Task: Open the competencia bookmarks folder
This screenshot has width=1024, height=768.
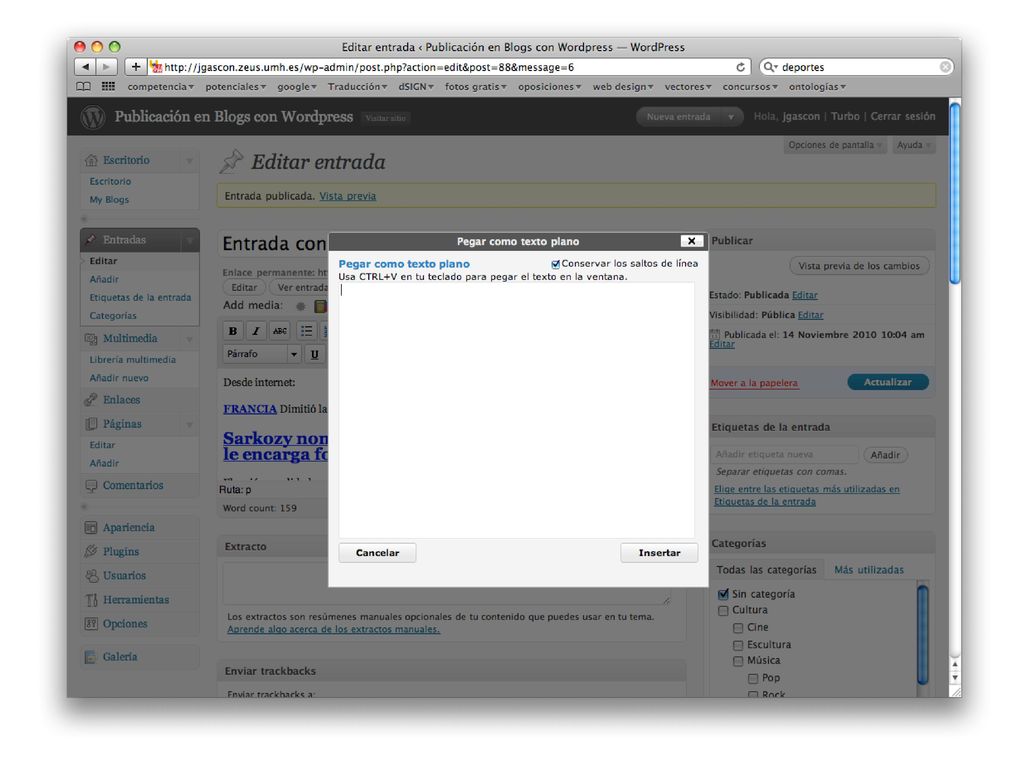Action: [161, 86]
